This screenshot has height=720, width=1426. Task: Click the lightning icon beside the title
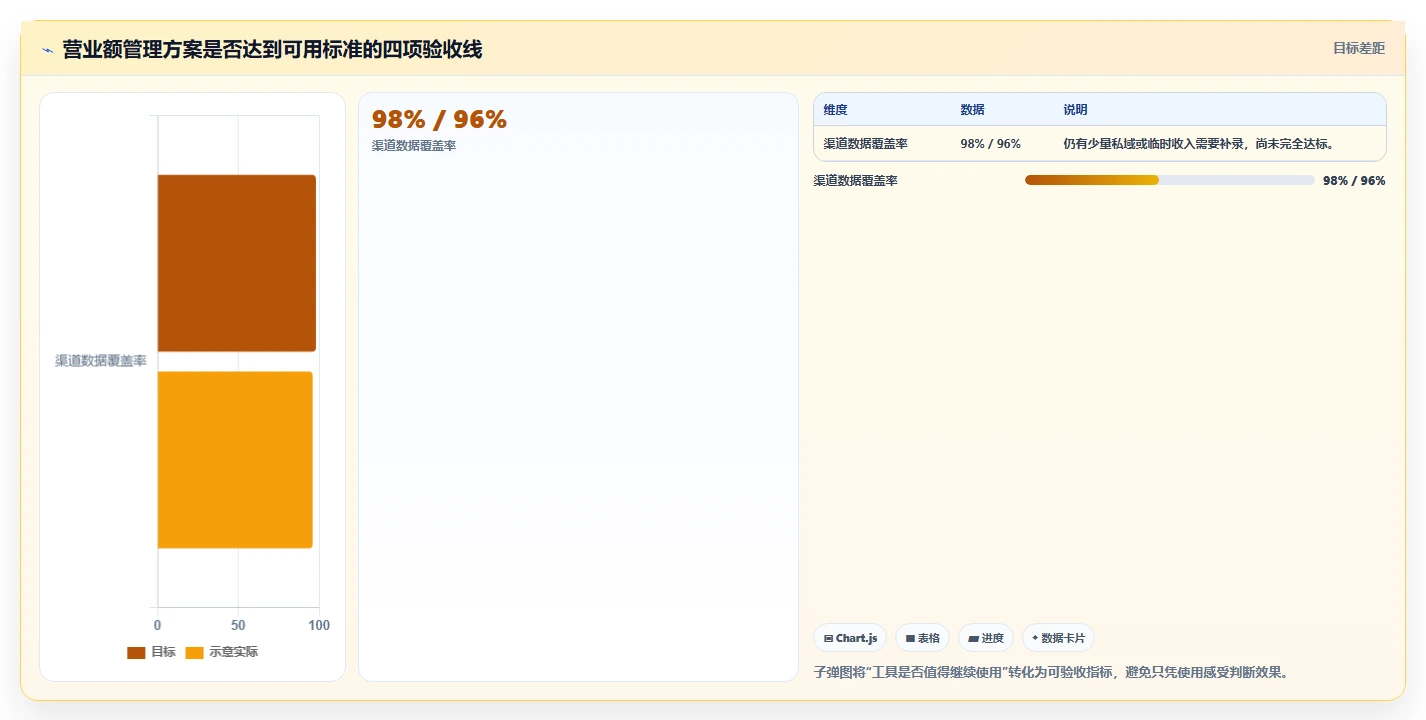pyautogui.click(x=47, y=50)
